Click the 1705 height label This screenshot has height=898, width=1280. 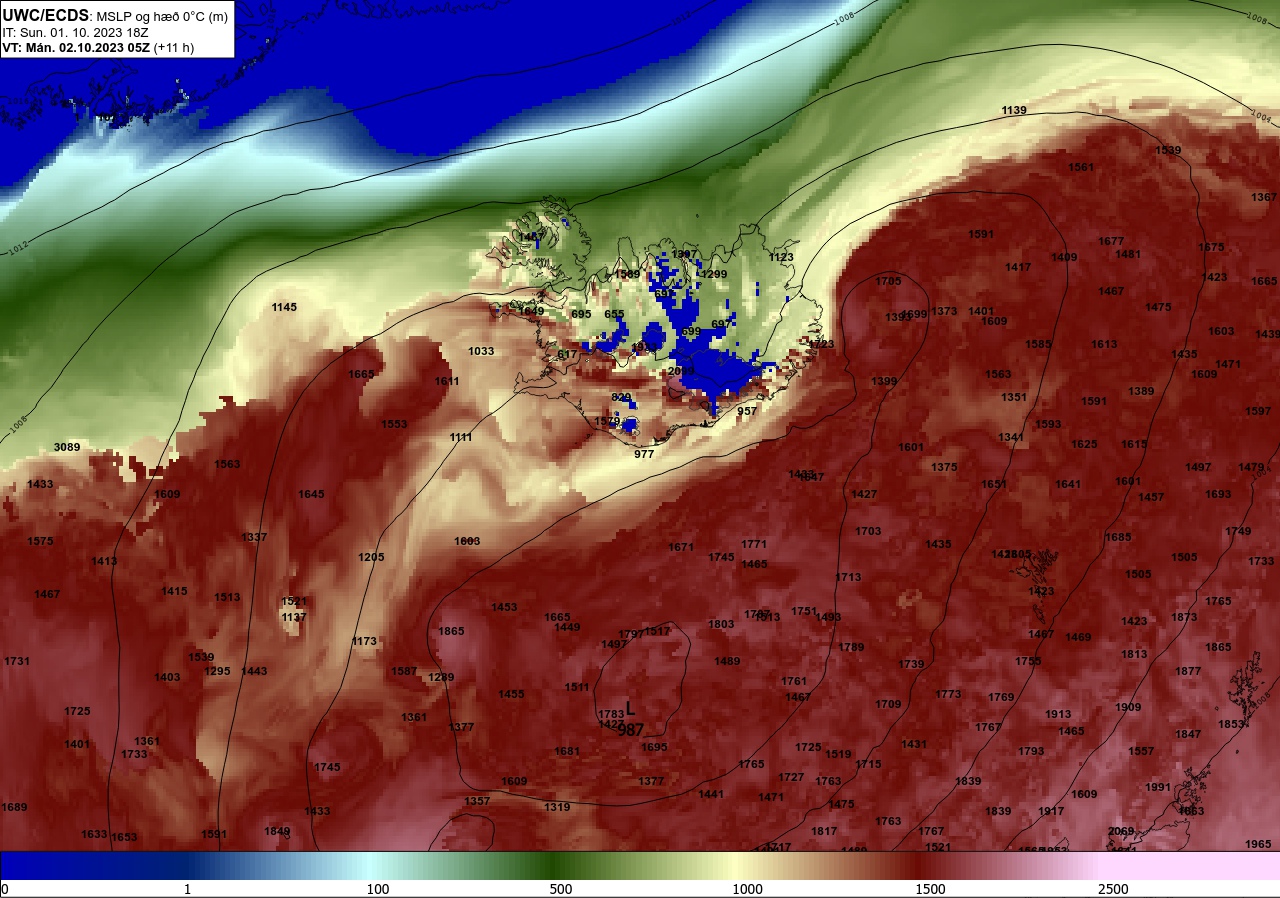pyautogui.click(x=888, y=281)
